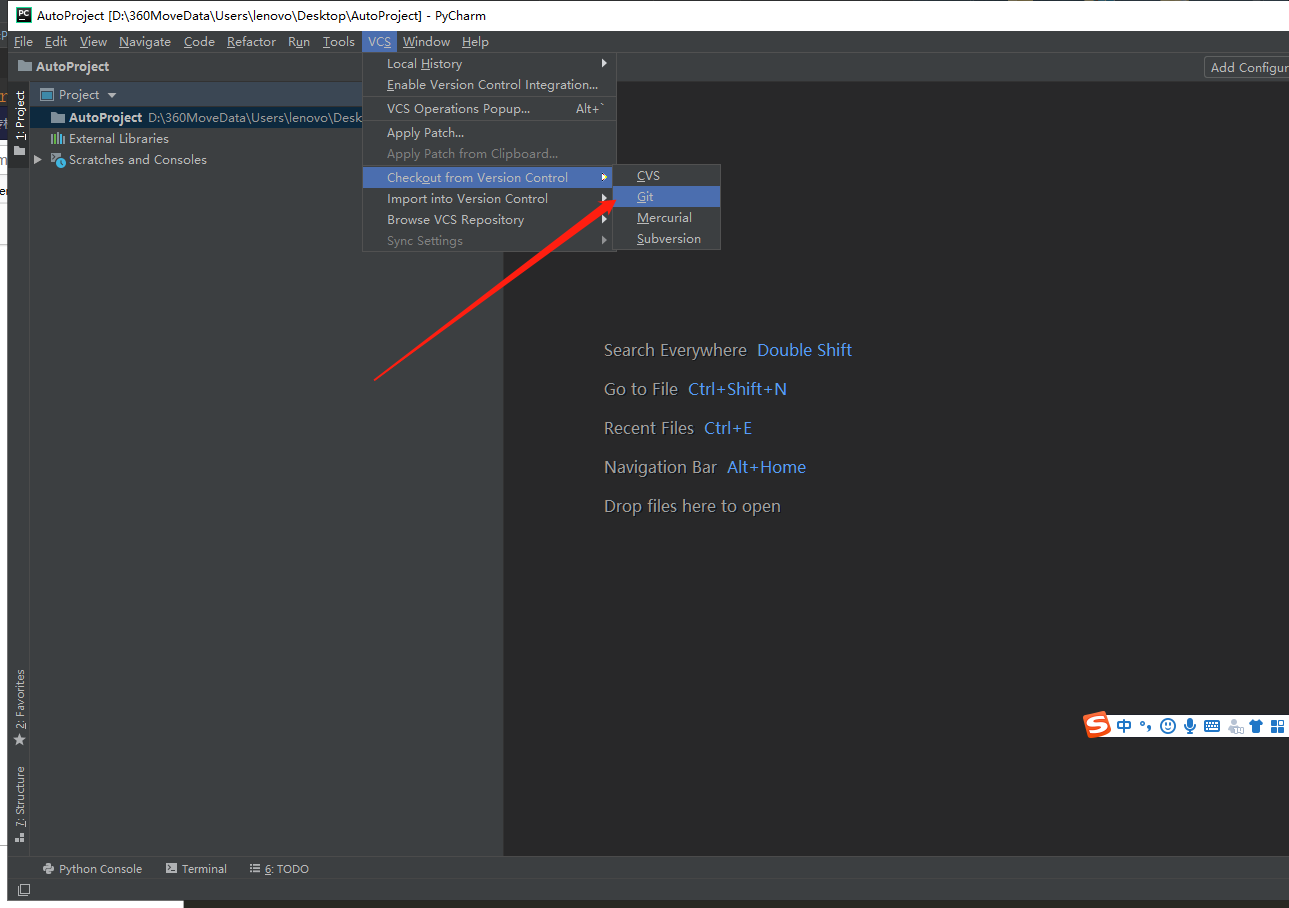Close the open VCS menu
The image size is (1289, 908).
click(379, 41)
